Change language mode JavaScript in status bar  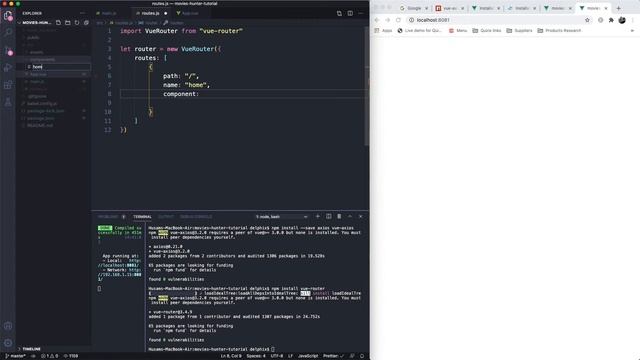[x=308, y=356]
